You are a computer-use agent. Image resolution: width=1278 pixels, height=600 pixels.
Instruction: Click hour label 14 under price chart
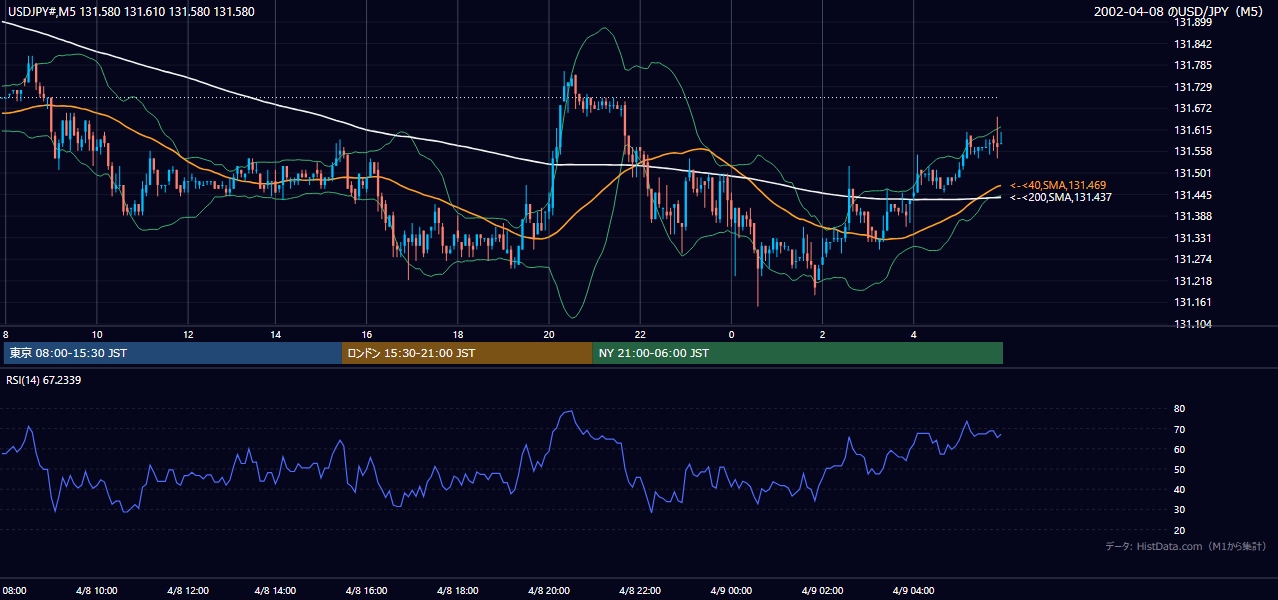pos(276,334)
